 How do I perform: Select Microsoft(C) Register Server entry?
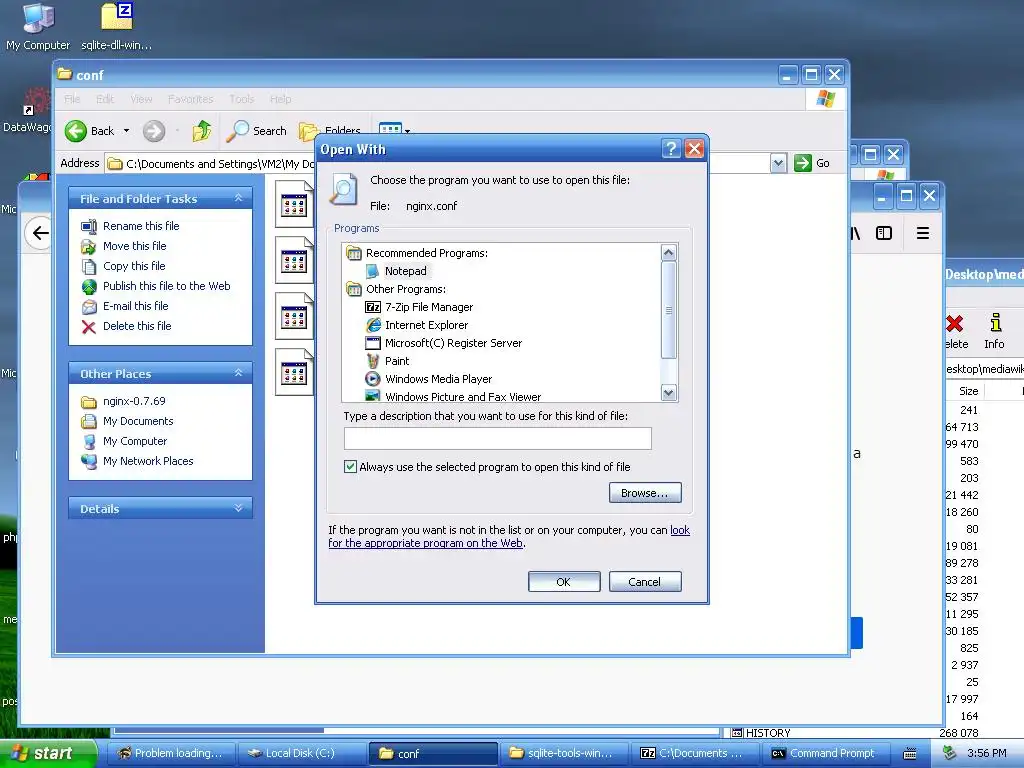(453, 343)
